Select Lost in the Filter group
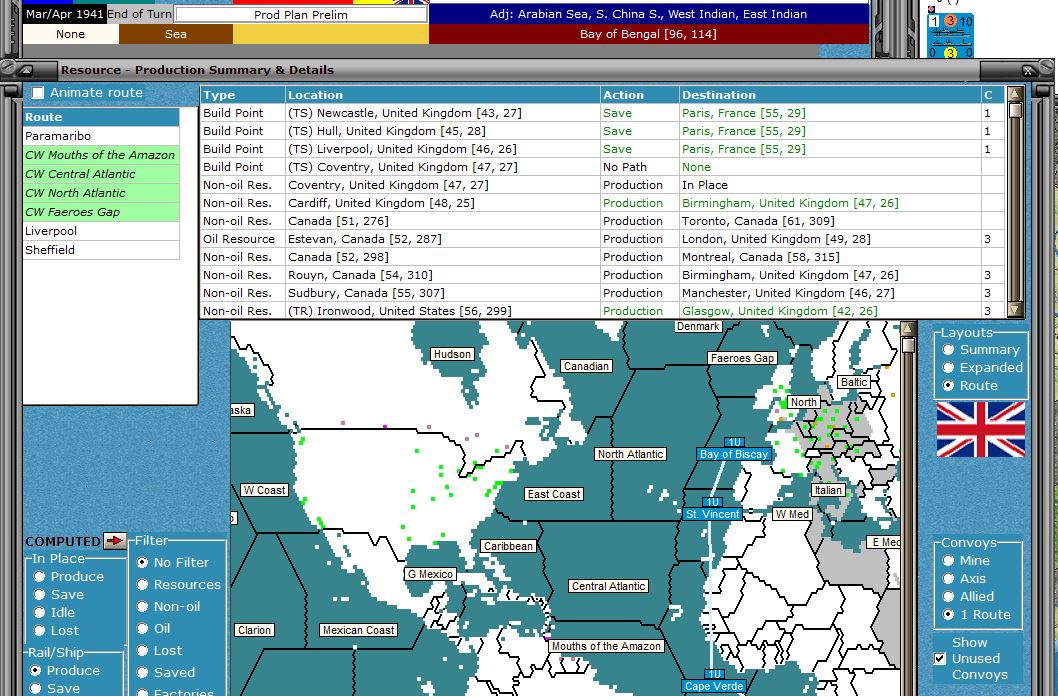 coord(142,650)
